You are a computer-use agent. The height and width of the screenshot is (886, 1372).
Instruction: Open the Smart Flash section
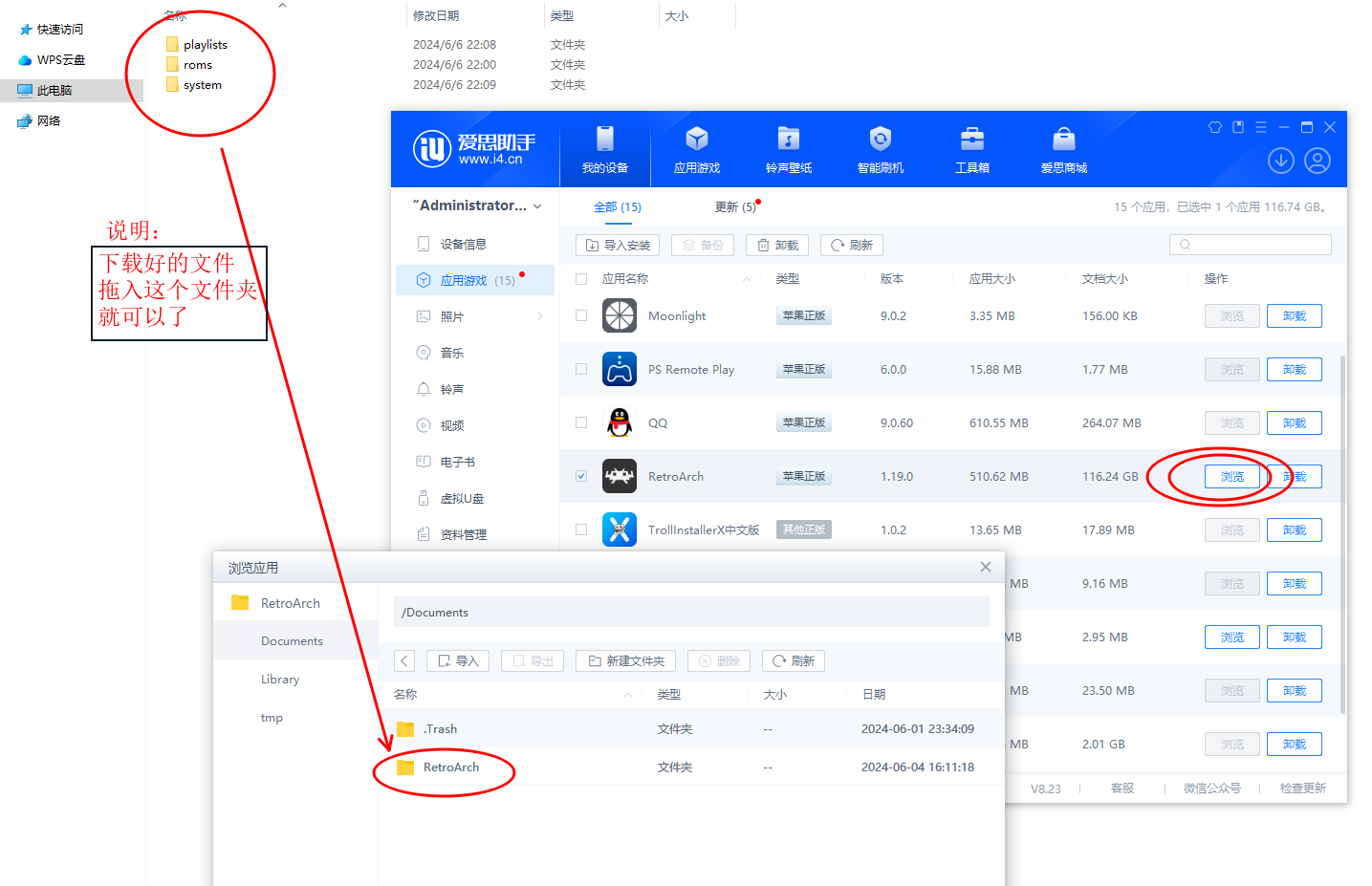coord(881,149)
